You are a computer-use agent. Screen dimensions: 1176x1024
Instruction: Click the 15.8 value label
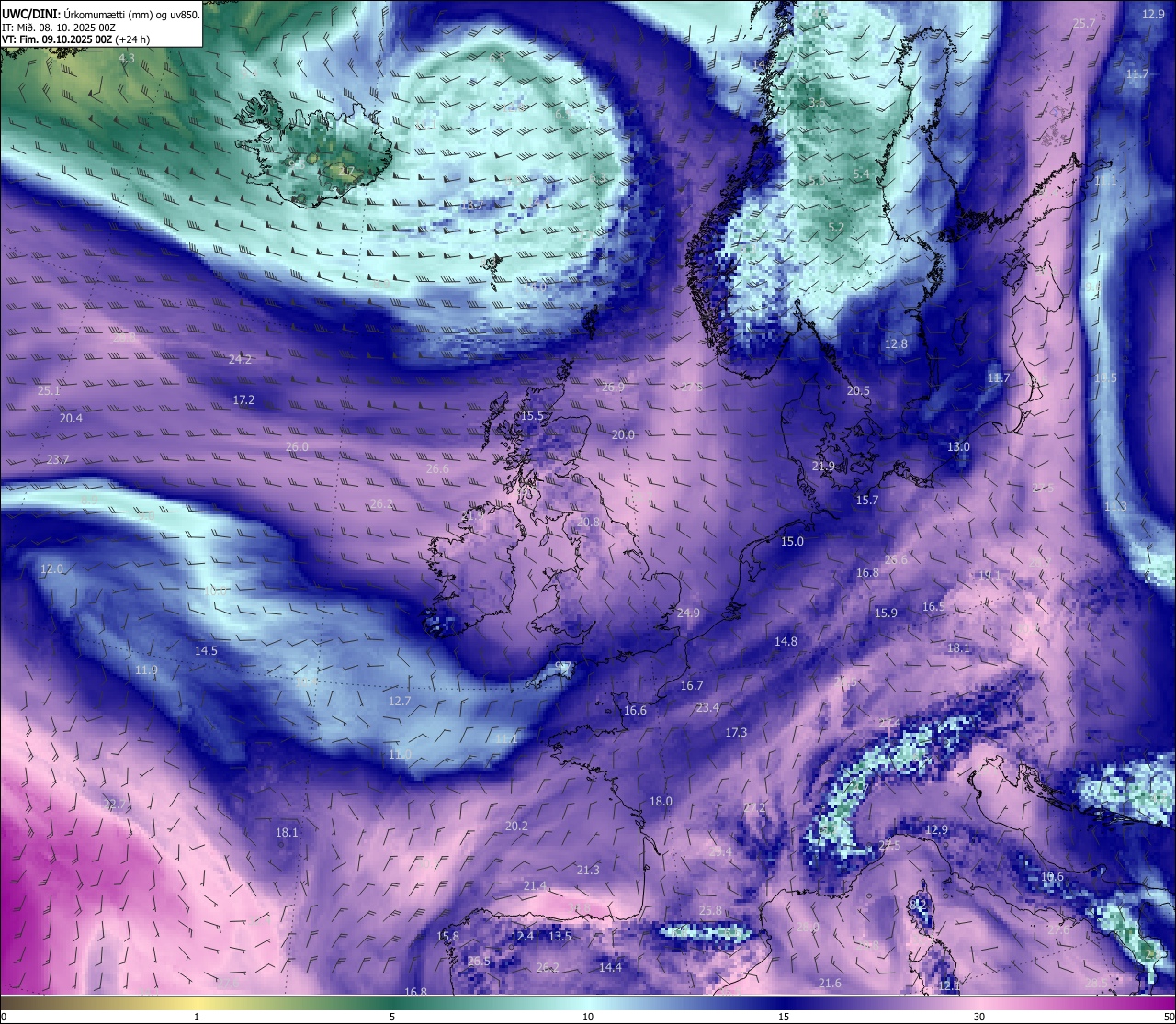[x=447, y=936]
